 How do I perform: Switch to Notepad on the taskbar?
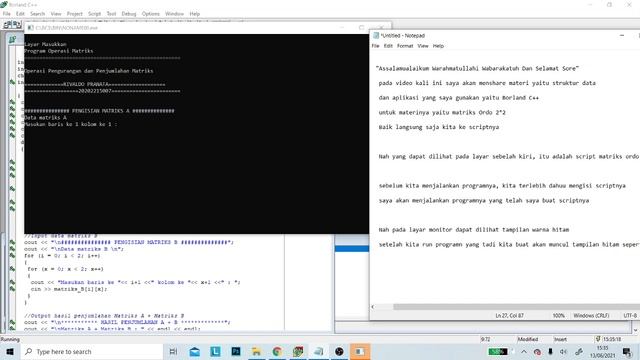pos(318,351)
